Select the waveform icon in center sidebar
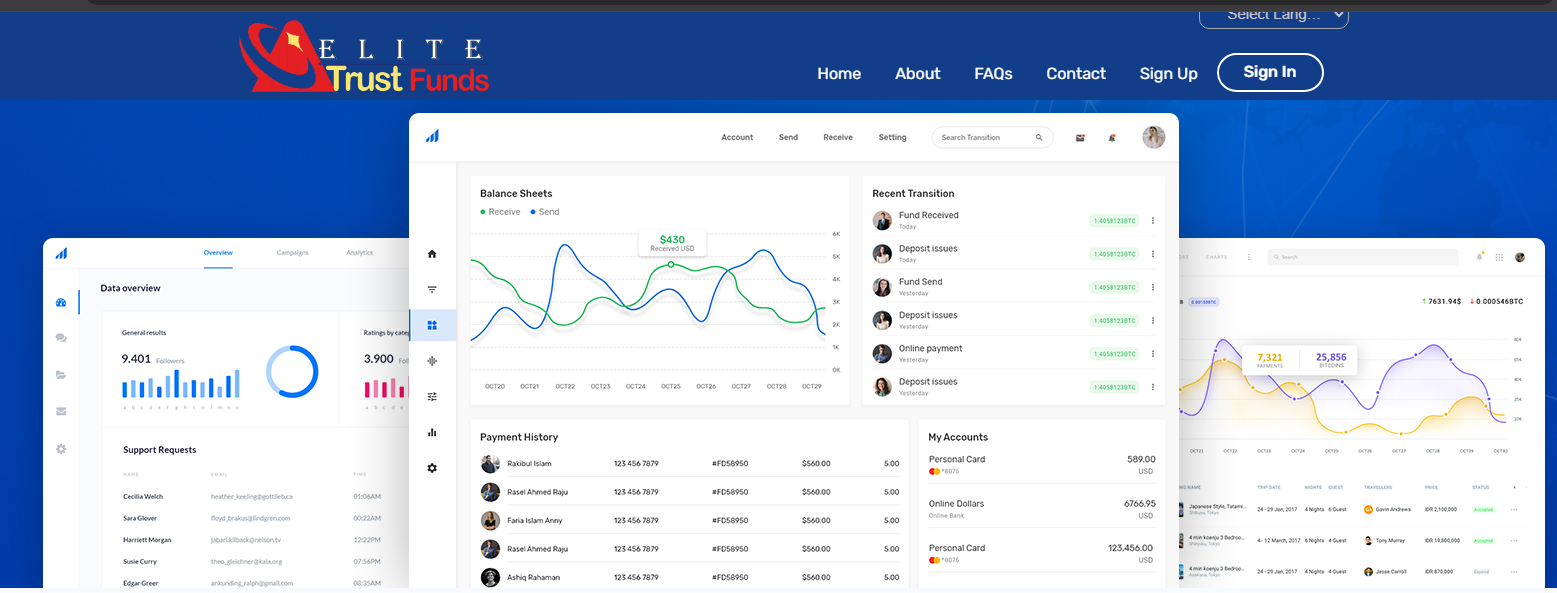The width and height of the screenshot is (1557, 593). (432, 361)
